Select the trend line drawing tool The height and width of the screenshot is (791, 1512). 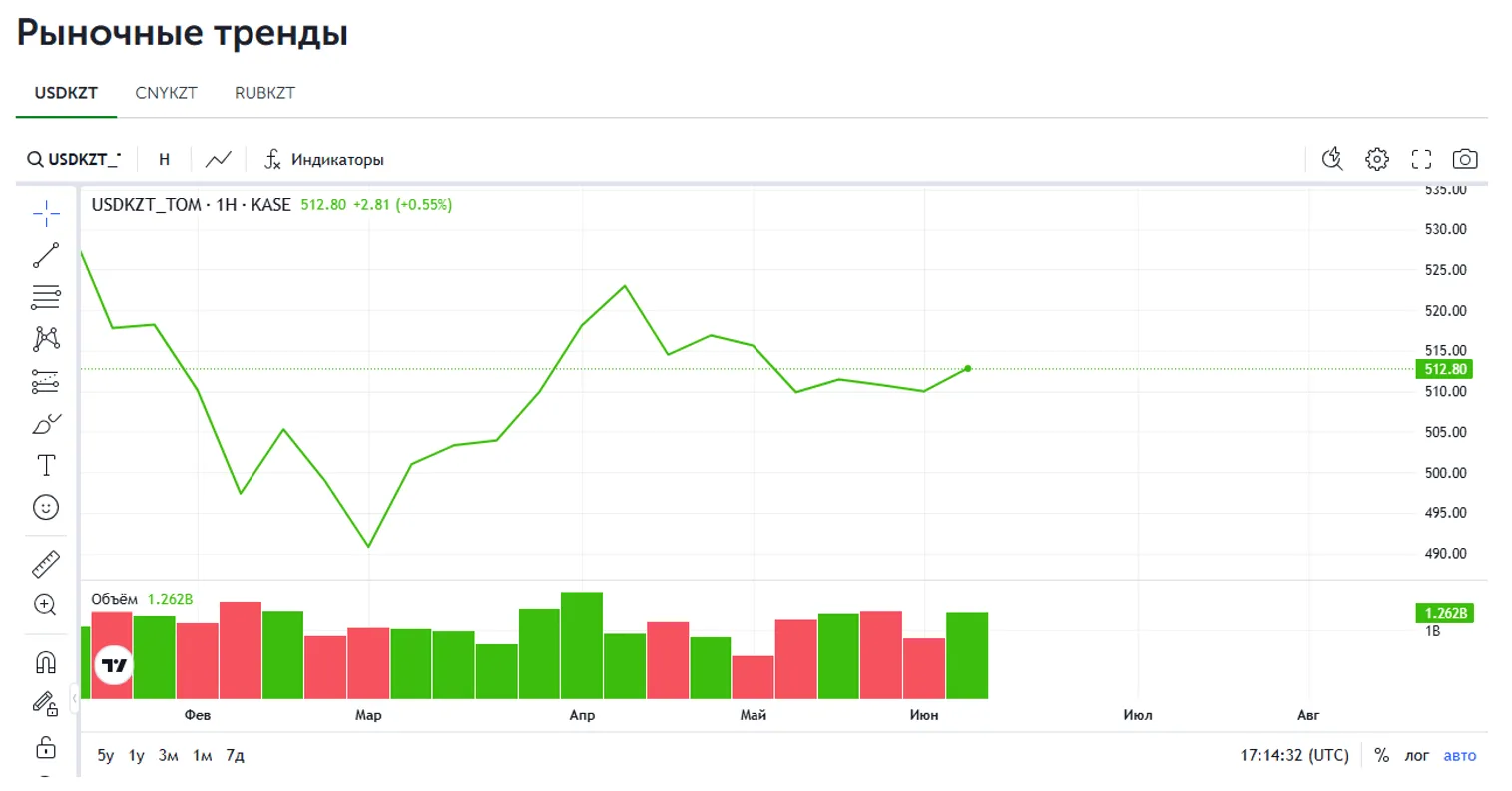pos(46,256)
